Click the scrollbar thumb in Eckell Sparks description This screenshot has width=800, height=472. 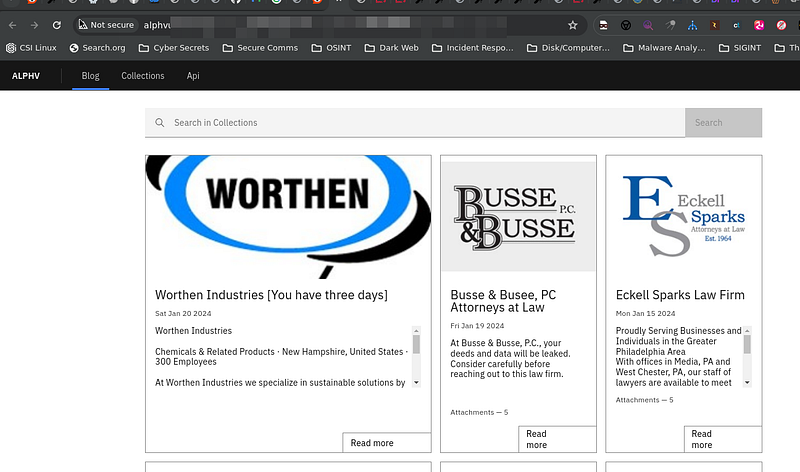point(747,344)
